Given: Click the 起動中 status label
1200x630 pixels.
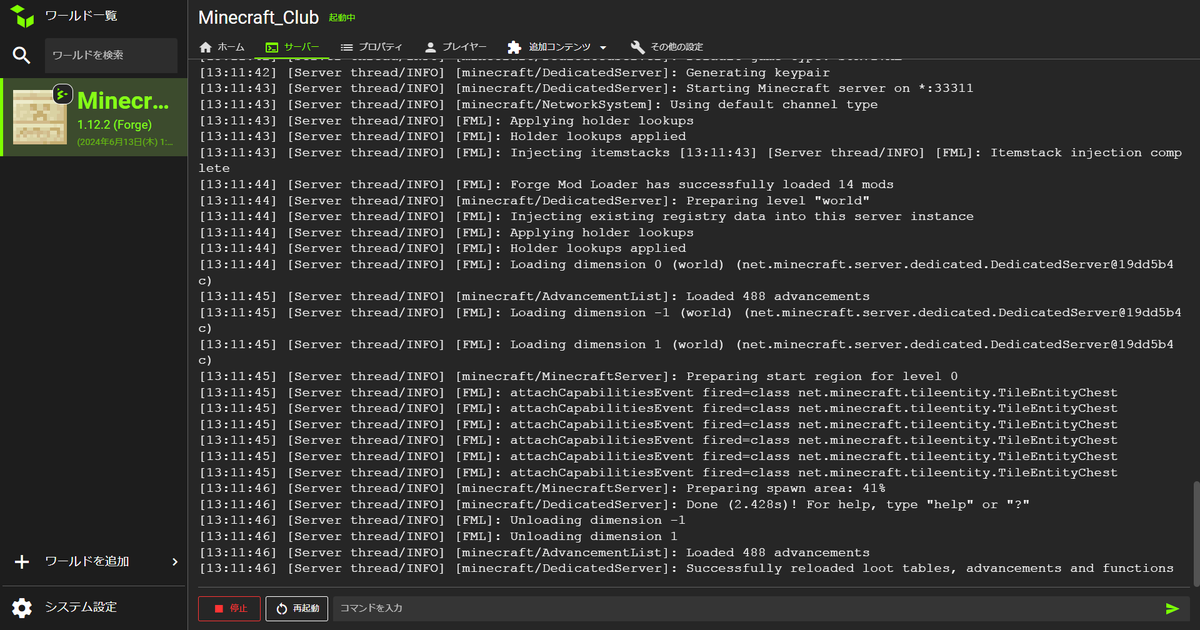Looking at the screenshot, I should pos(342,18).
